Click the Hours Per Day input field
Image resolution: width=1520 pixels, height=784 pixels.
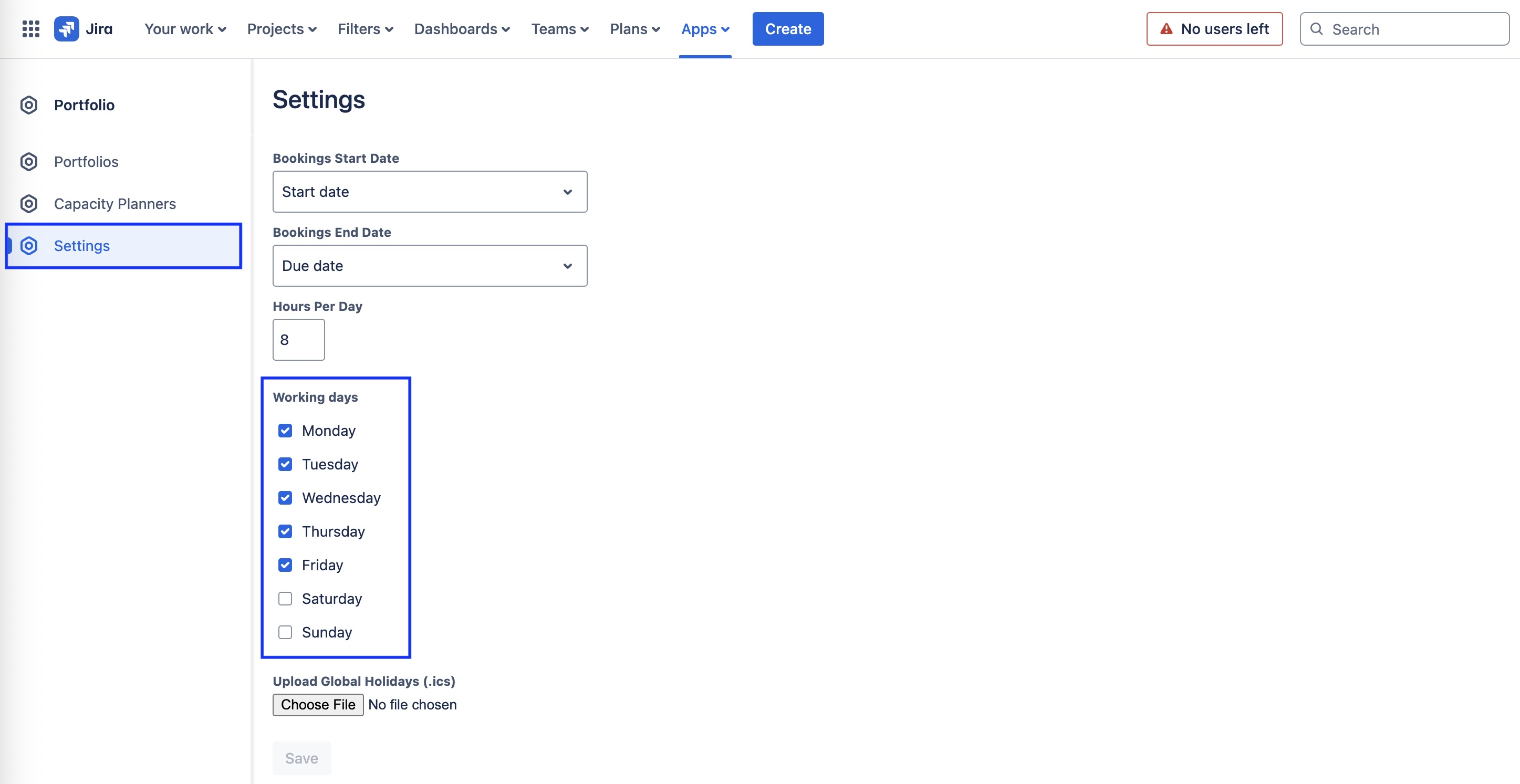[298, 340]
